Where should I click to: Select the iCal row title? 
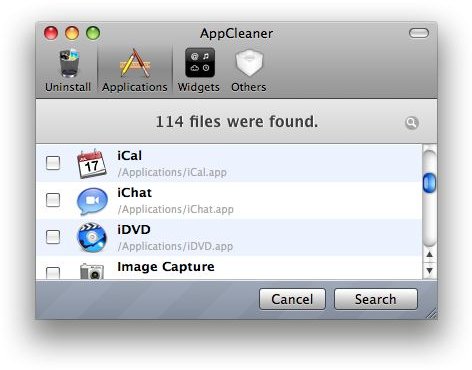(x=129, y=156)
